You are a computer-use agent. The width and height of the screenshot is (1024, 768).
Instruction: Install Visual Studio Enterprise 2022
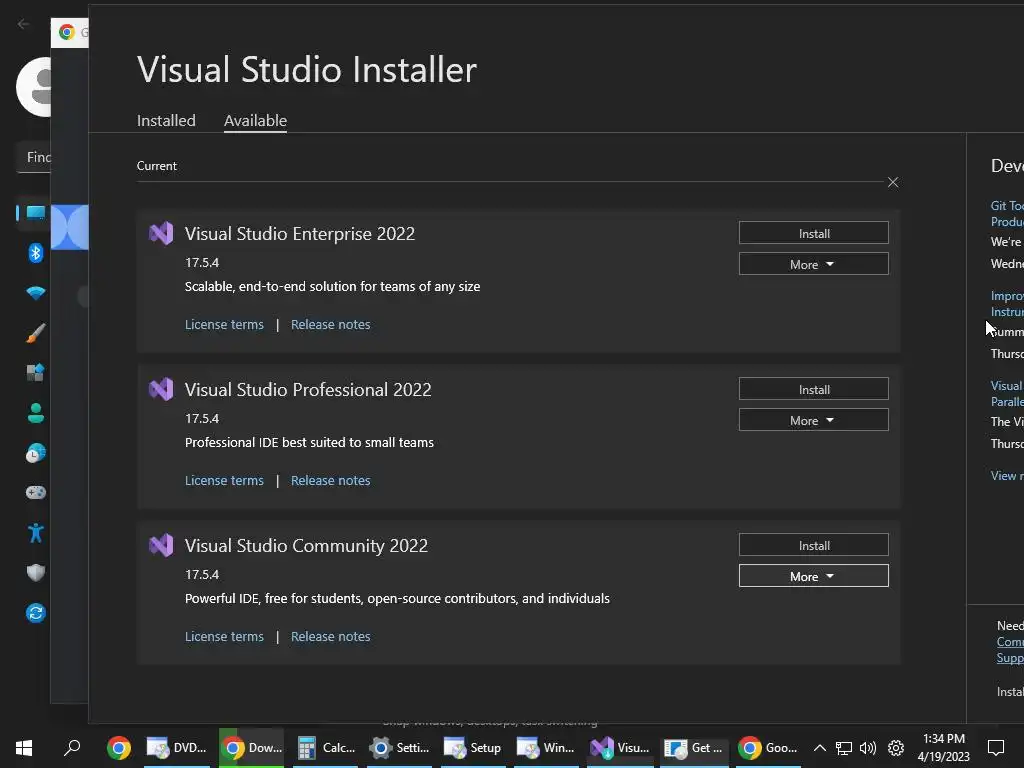(x=813, y=233)
